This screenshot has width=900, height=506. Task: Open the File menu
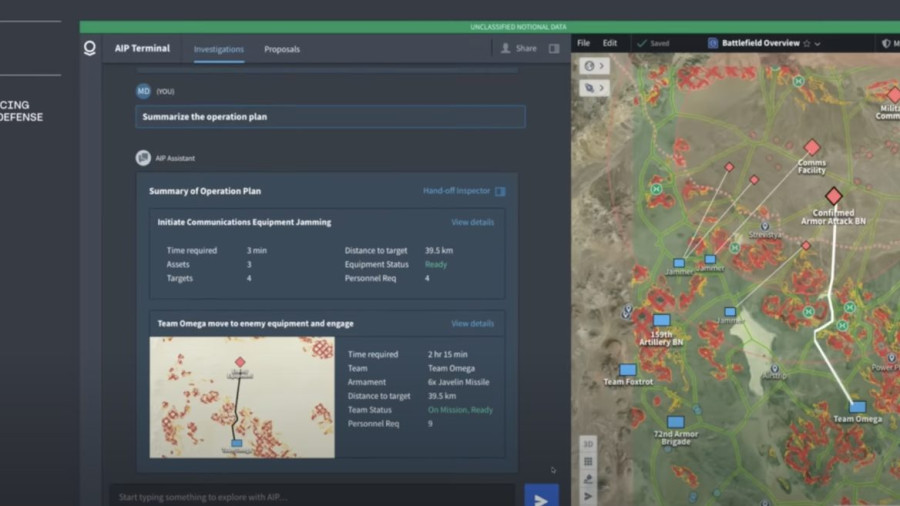(x=583, y=44)
